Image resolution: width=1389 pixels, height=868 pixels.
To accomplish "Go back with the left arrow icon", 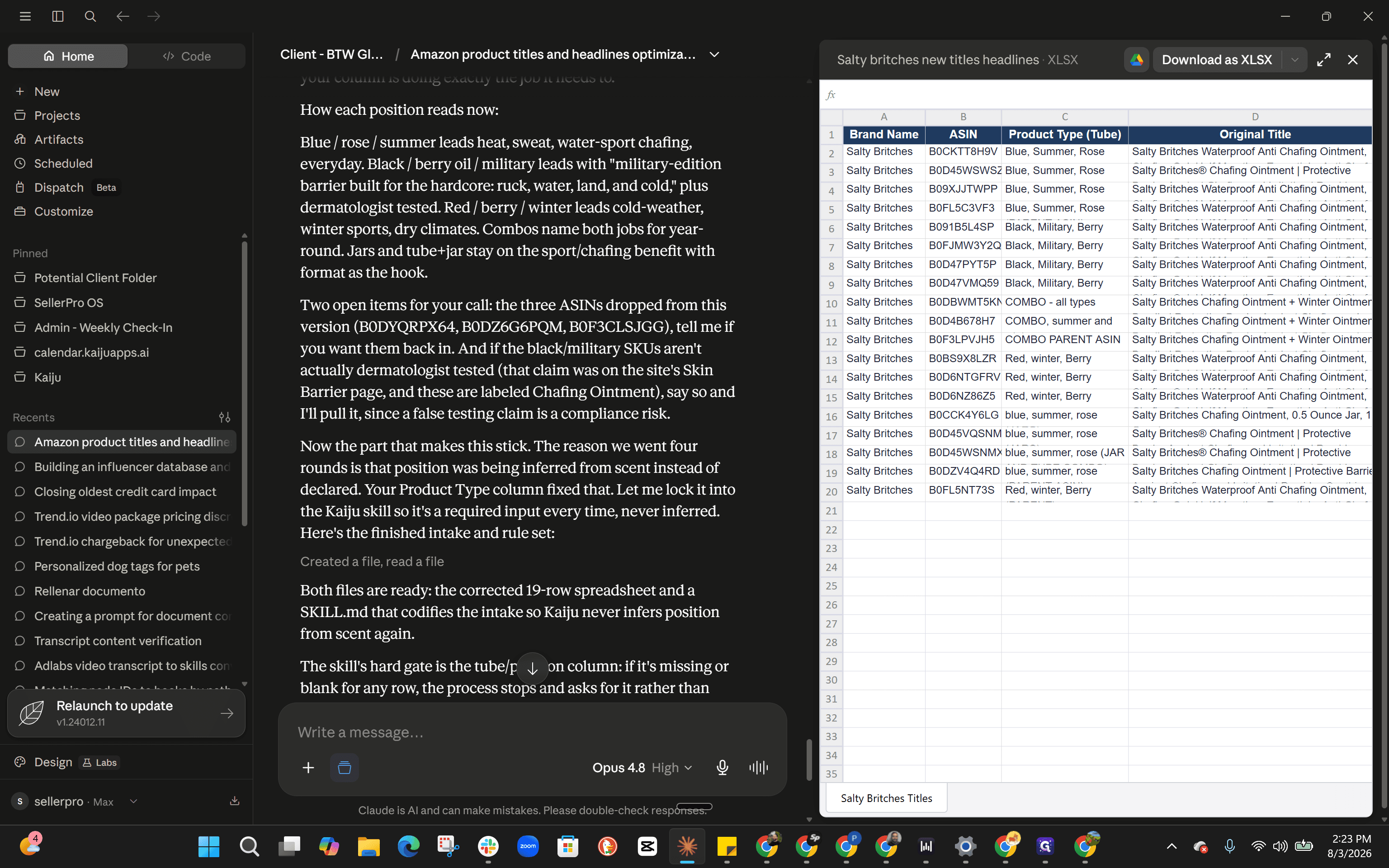I will point(122,16).
